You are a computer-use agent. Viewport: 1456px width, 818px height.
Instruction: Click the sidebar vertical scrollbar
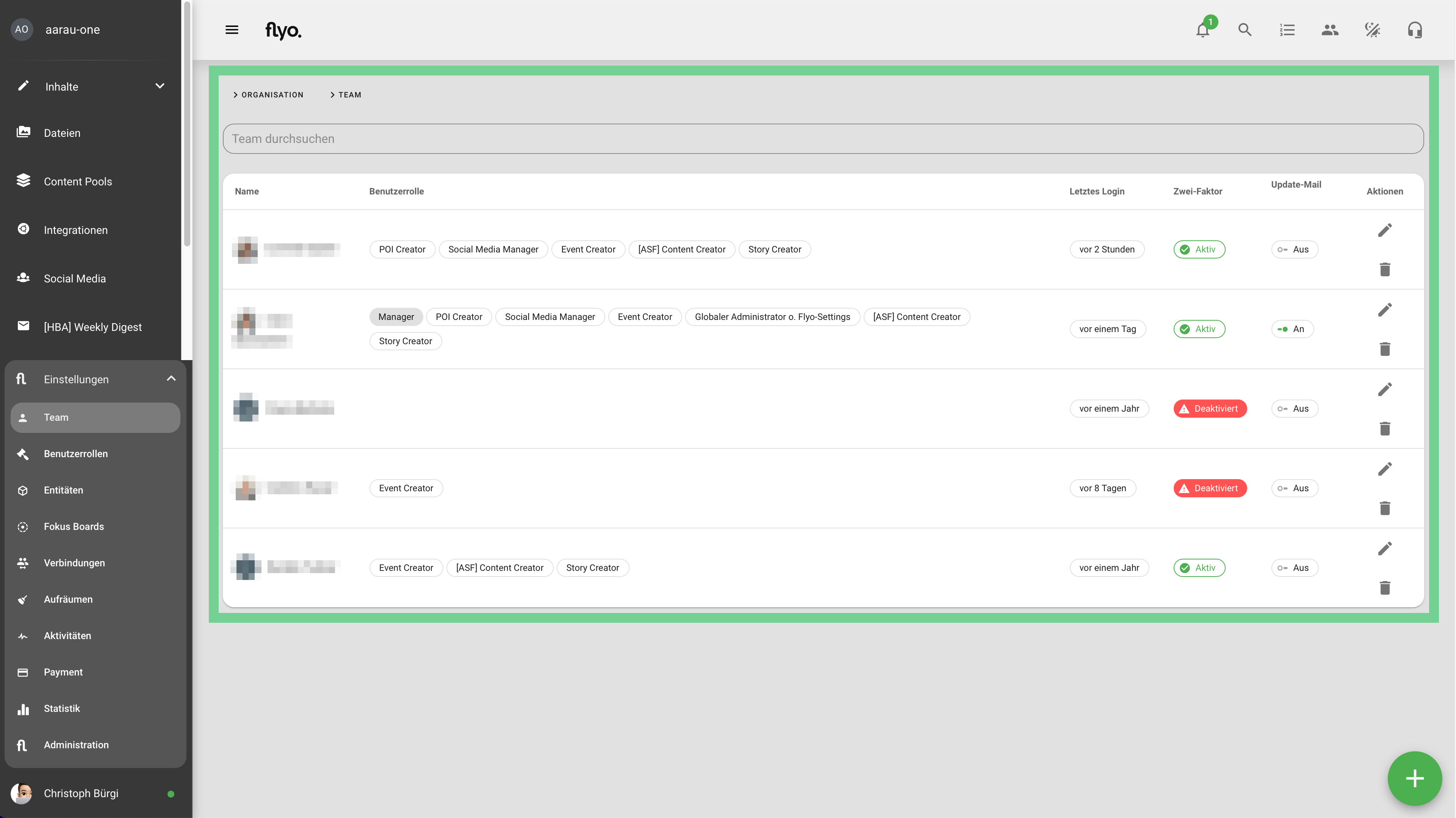pyautogui.click(x=187, y=124)
